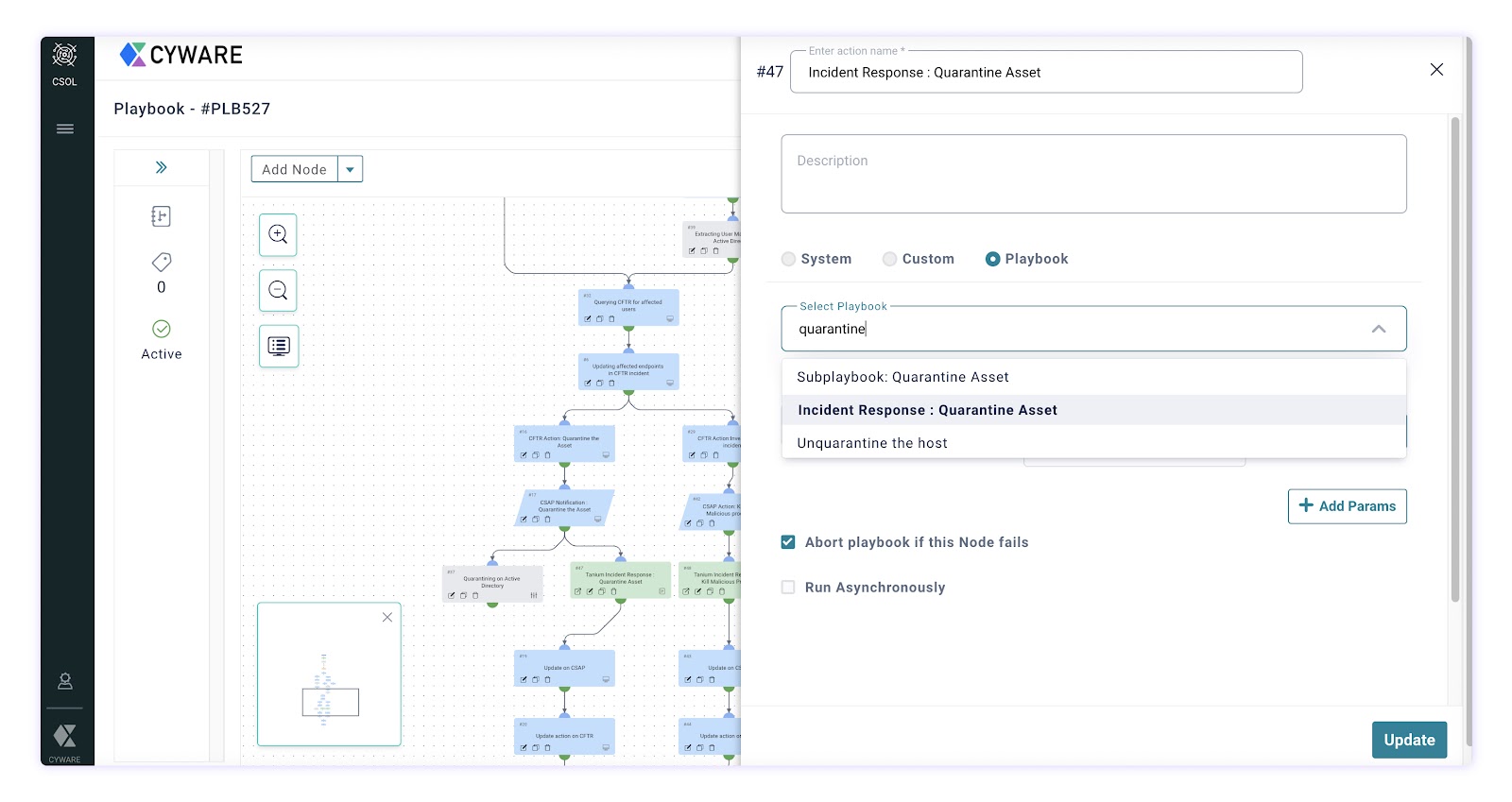Select the Playbook radio option
Image resolution: width=1512 pixels, height=802 pixels.
pyautogui.click(x=992, y=259)
